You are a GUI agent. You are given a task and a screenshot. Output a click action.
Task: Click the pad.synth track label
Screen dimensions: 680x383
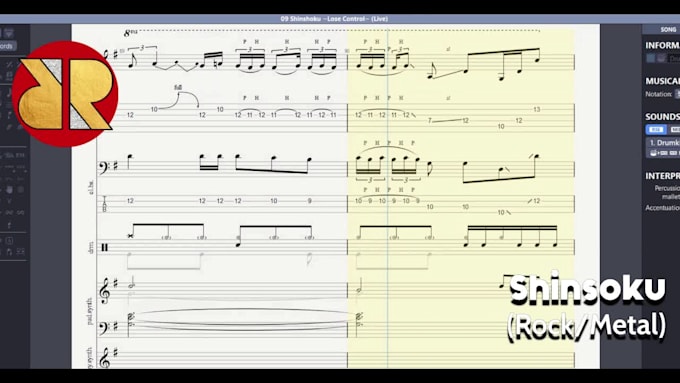90,311
